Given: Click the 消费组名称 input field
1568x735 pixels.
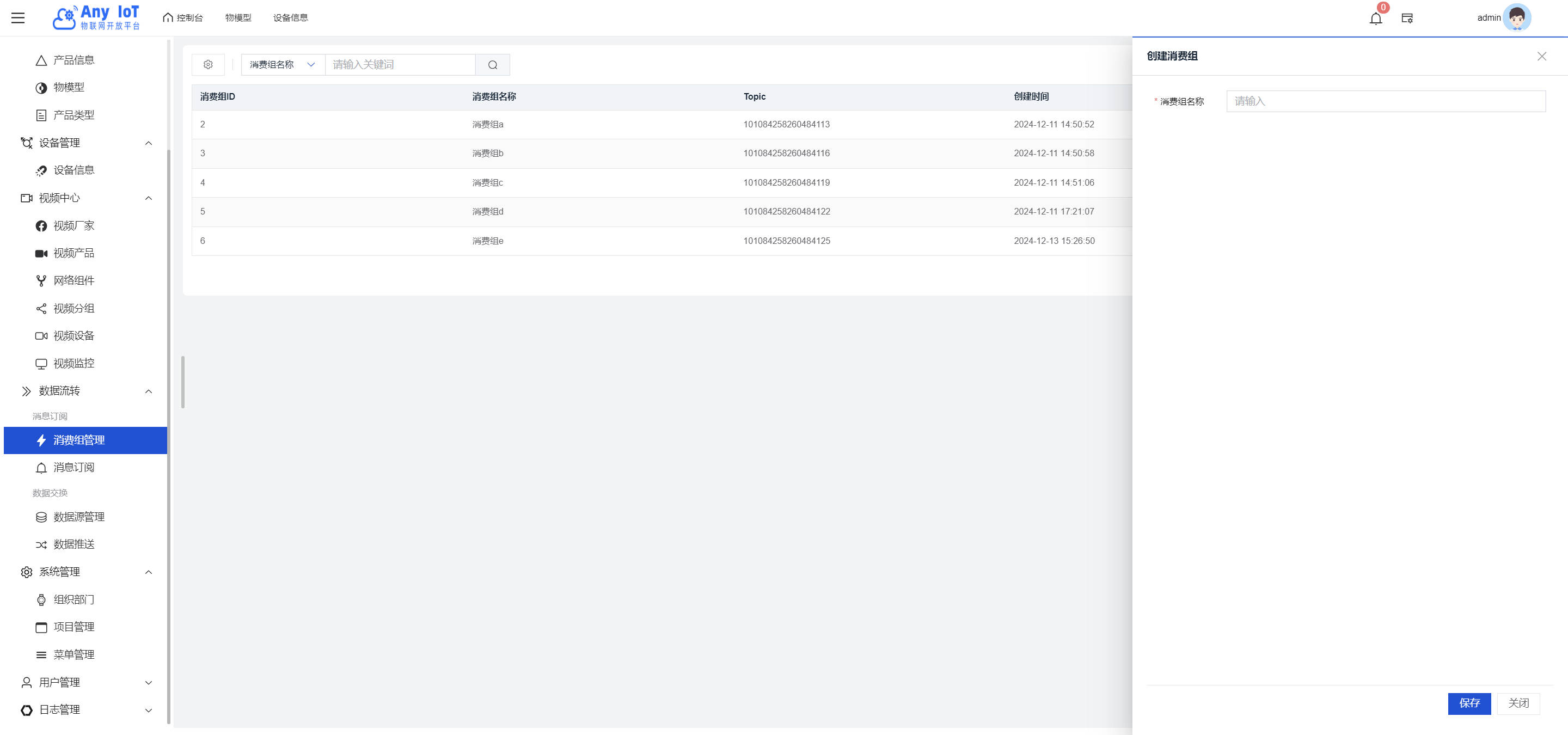Looking at the screenshot, I should [1386, 102].
